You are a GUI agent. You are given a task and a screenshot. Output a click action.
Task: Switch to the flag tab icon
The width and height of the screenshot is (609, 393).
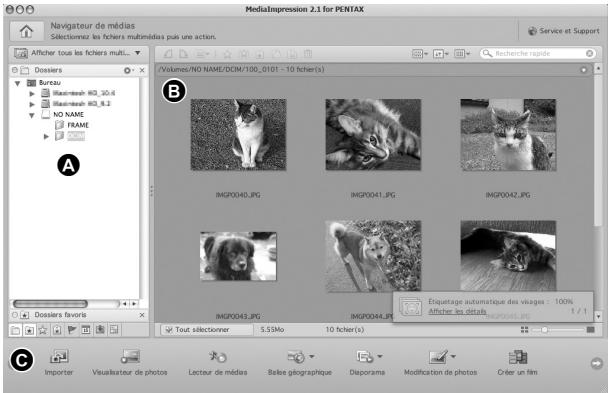72,330
